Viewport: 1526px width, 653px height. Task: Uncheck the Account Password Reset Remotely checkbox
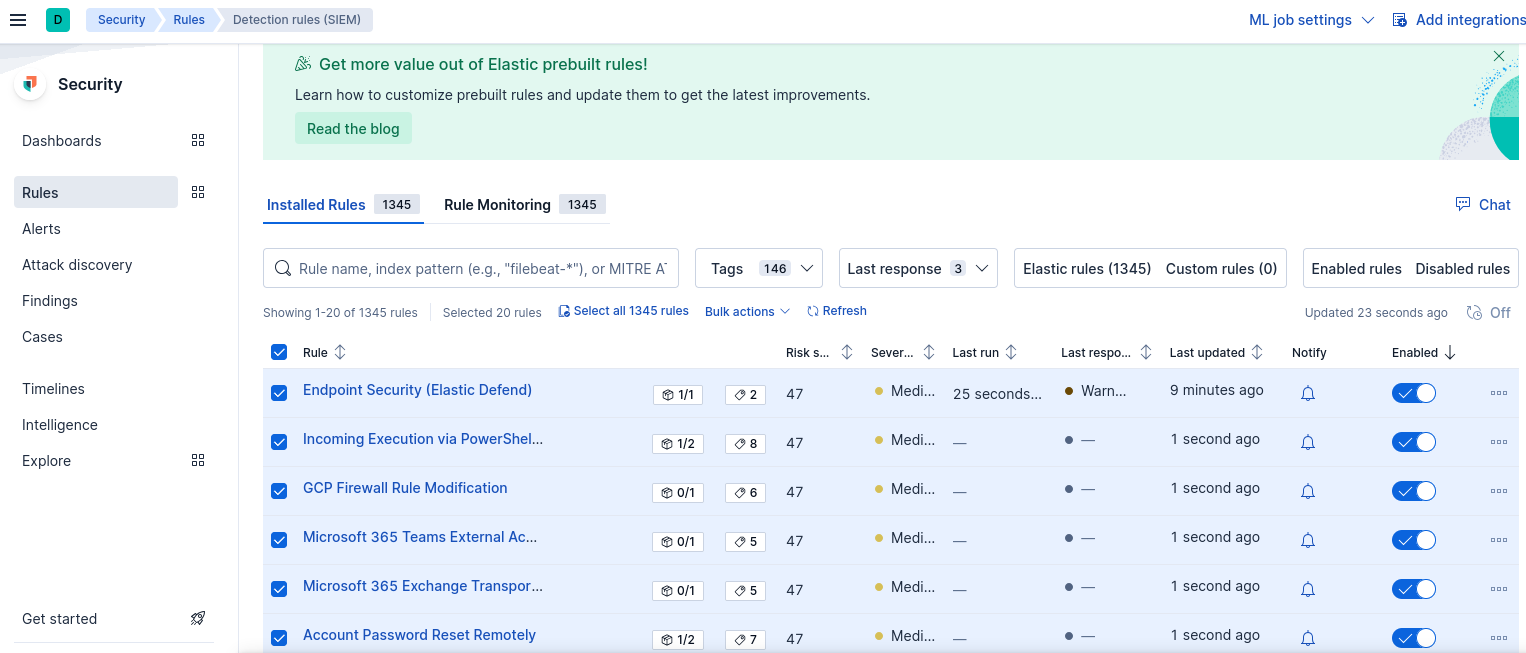tap(279, 638)
